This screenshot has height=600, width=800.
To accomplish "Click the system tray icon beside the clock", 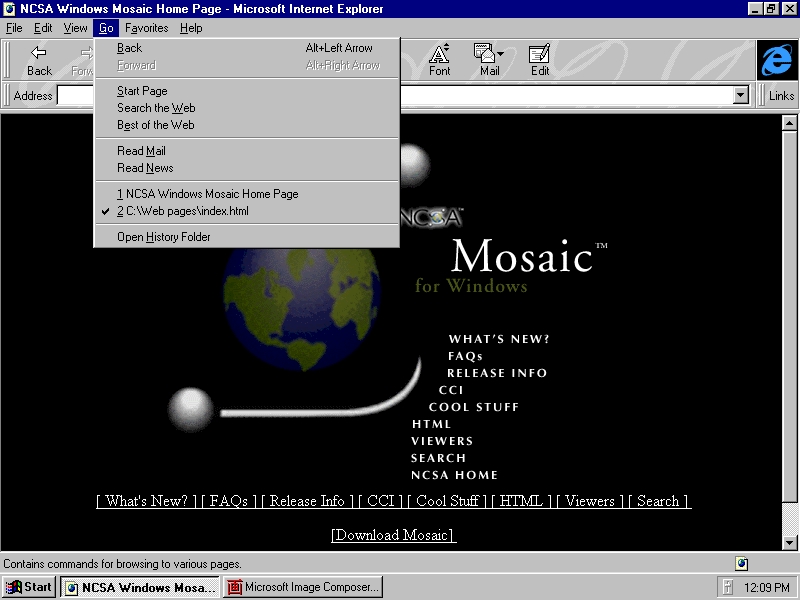I will point(728,587).
